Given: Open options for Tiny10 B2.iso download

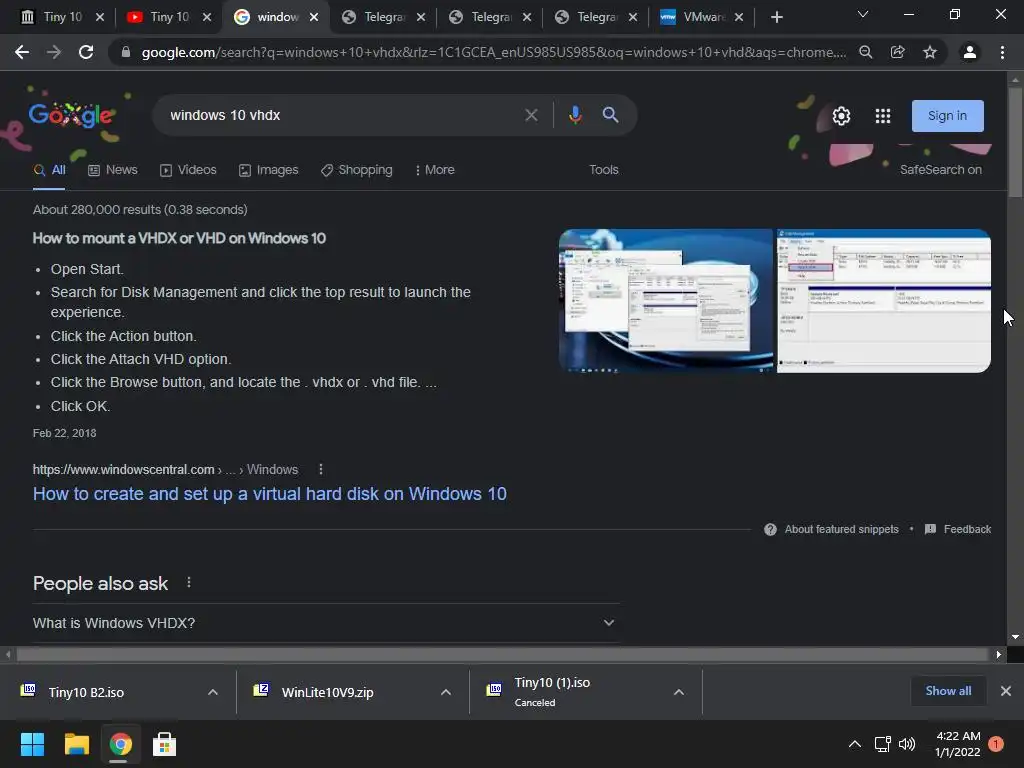Looking at the screenshot, I should [x=213, y=692].
